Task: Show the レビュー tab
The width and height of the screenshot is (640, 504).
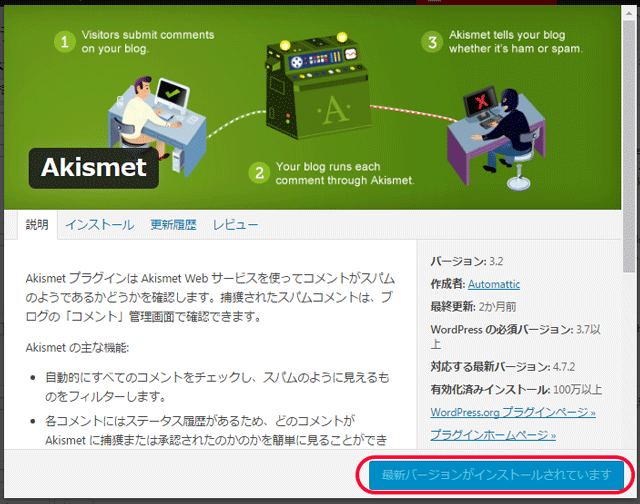Action: point(235,224)
